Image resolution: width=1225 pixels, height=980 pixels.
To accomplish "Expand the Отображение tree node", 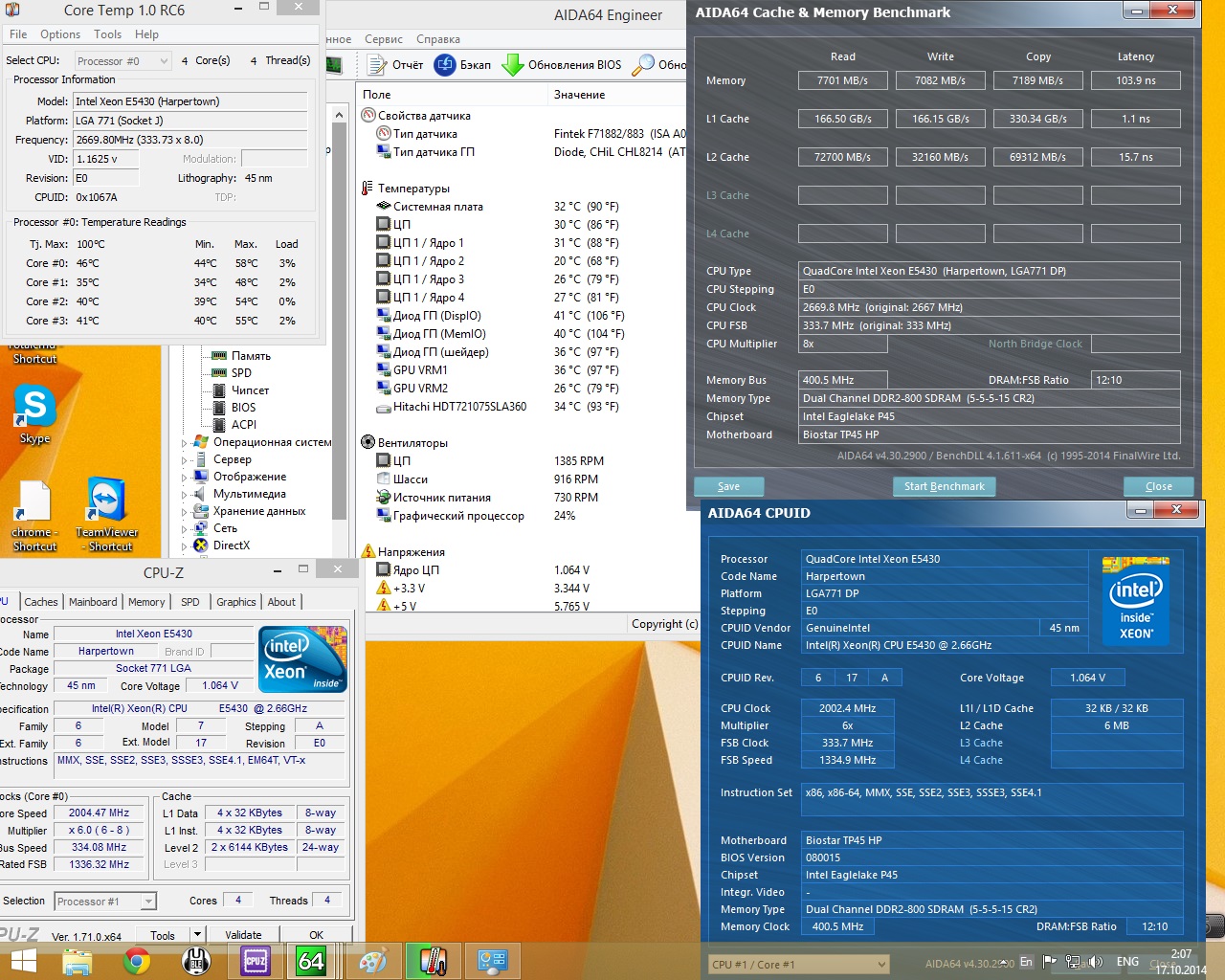I will [x=185, y=478].
